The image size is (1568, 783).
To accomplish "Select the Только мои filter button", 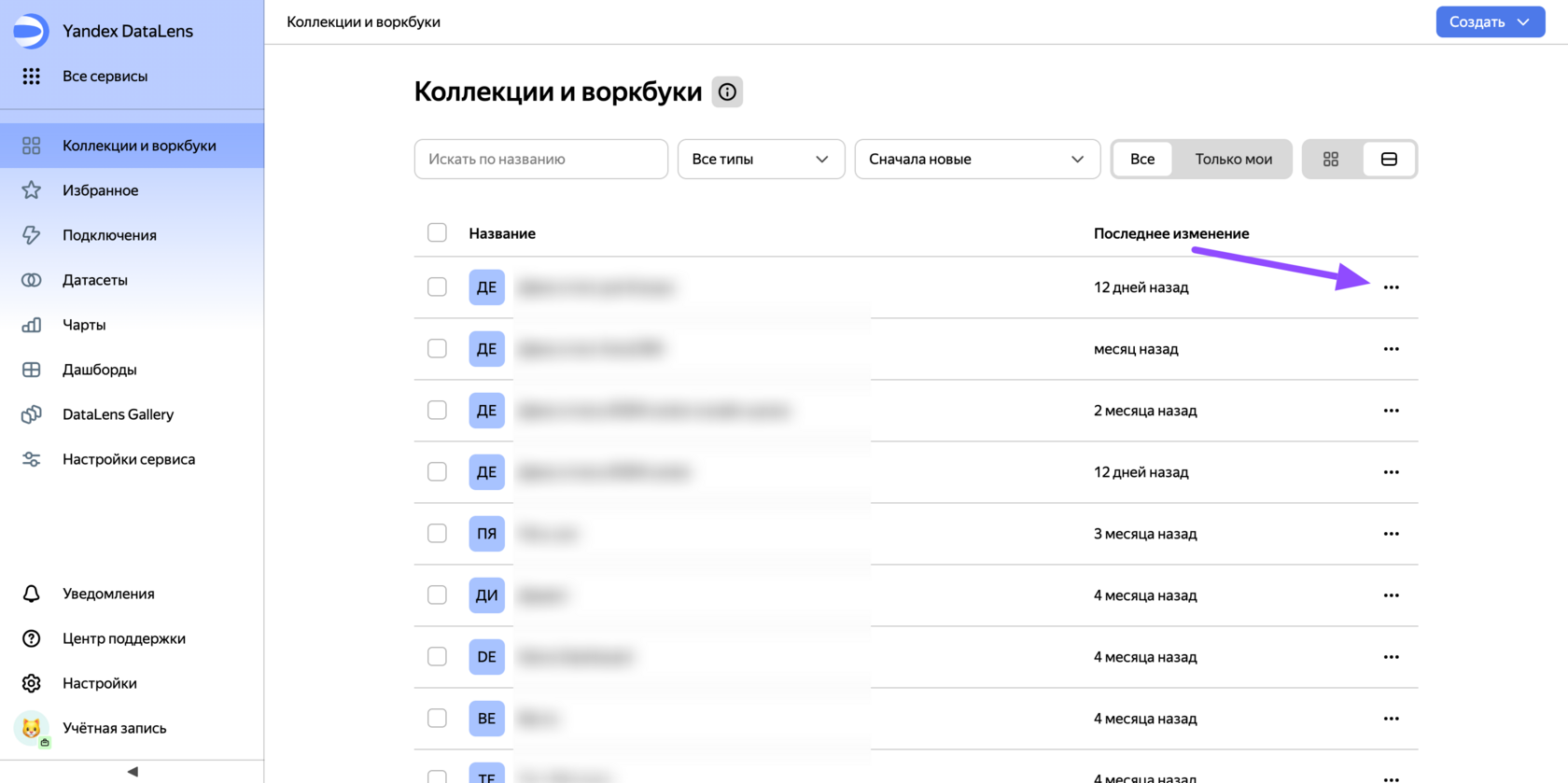I will coord(1233,159).
